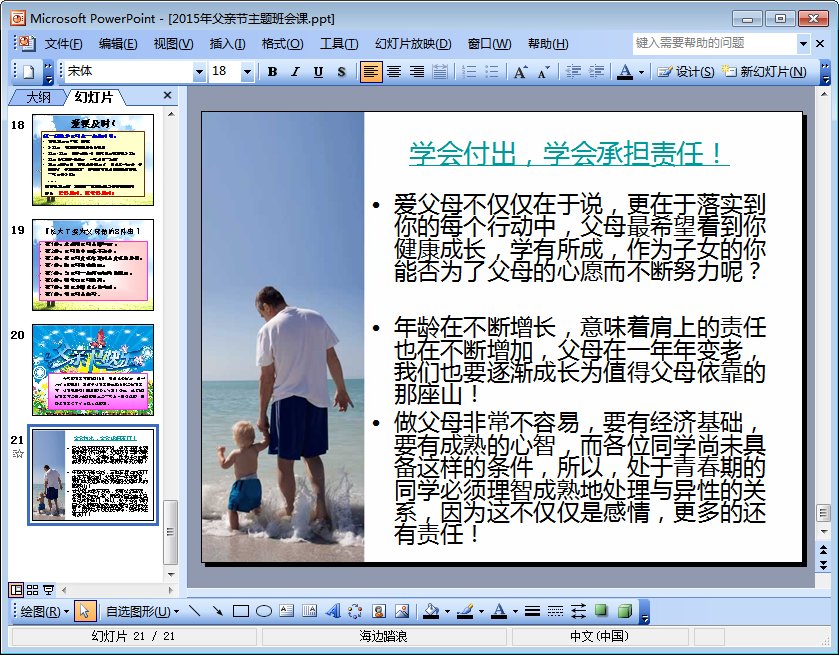Apply distributed text alignment

click(440, 72)
